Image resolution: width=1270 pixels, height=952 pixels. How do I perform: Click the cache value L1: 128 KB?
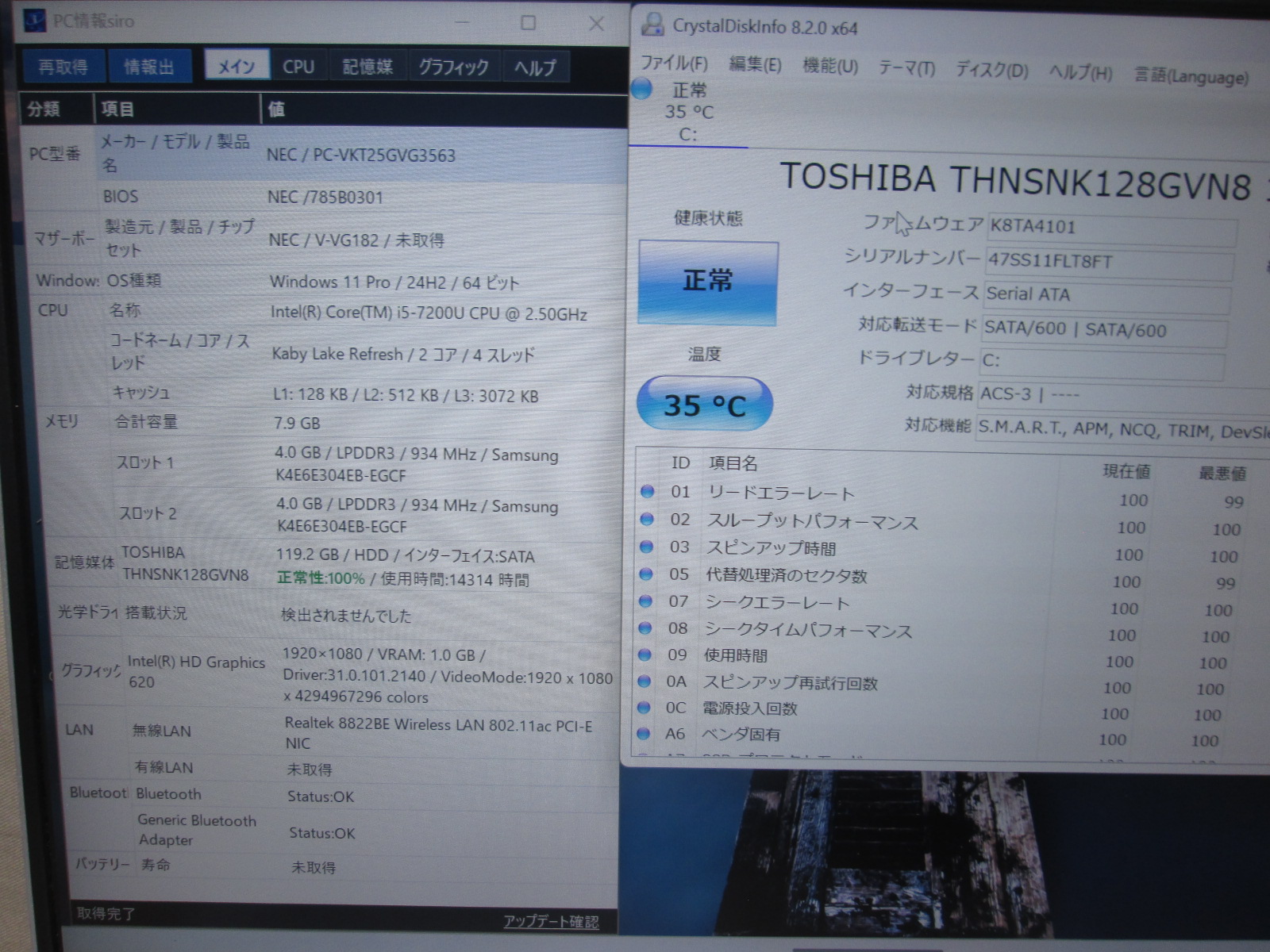click(x=406, y=395)
